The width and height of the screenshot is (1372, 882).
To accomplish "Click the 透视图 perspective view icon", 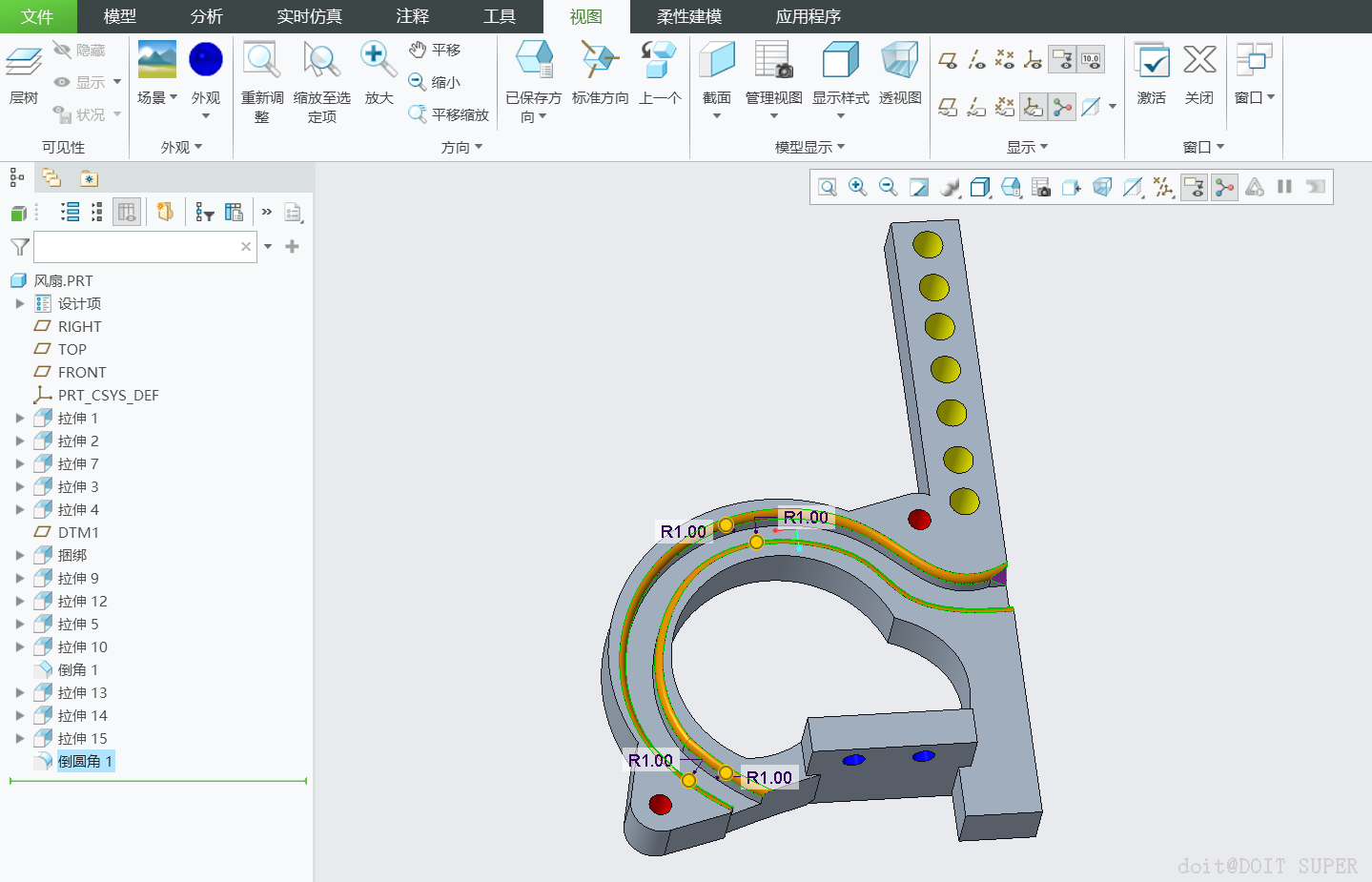I will click(x=899, y=61).
